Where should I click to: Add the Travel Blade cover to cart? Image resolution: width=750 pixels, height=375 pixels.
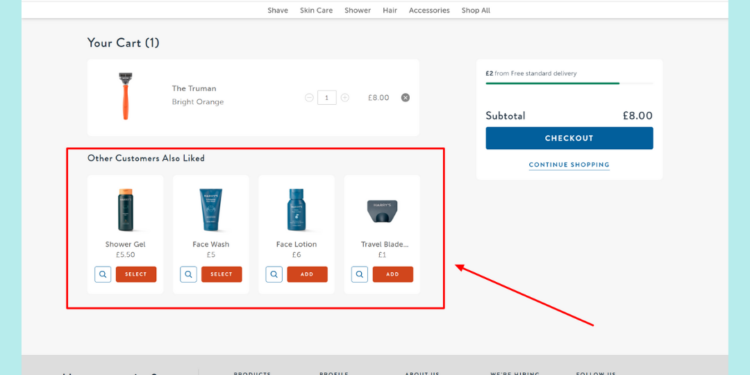[393, 275]
